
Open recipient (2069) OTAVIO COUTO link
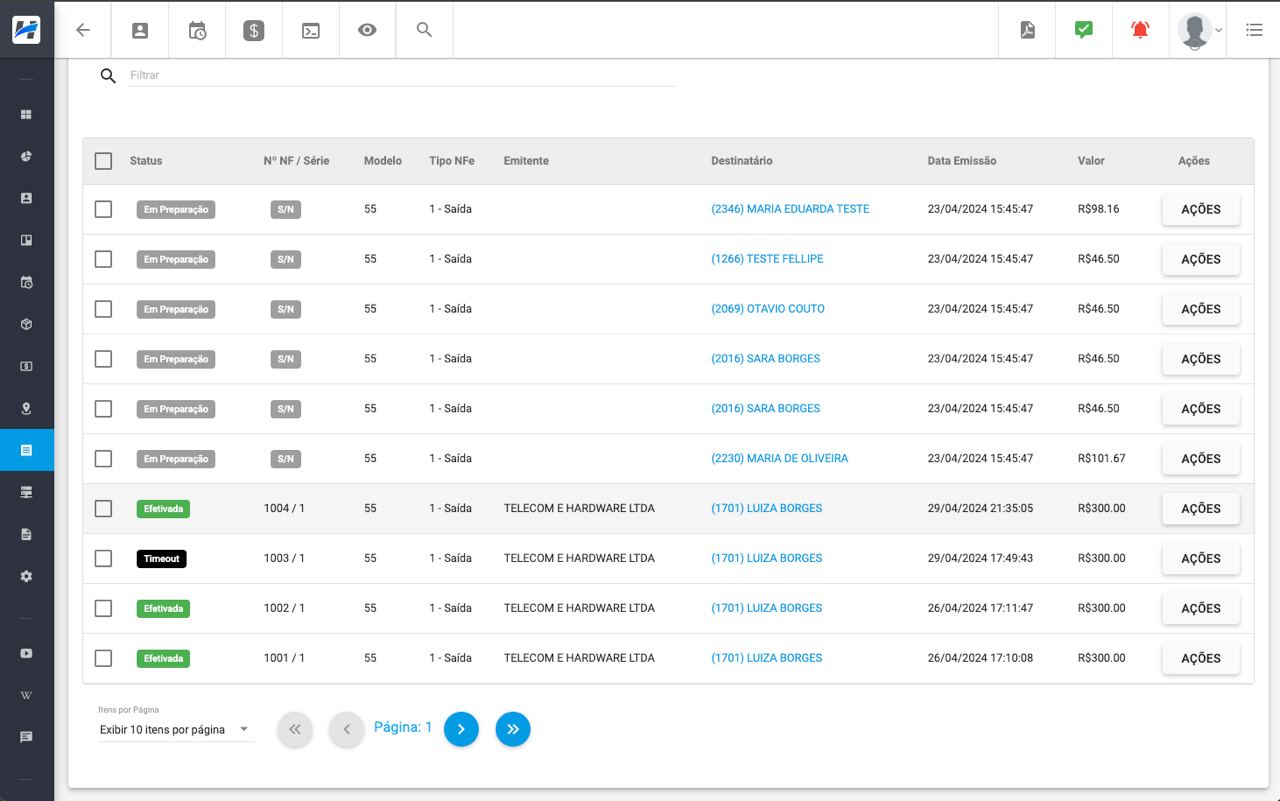point(768,309)
